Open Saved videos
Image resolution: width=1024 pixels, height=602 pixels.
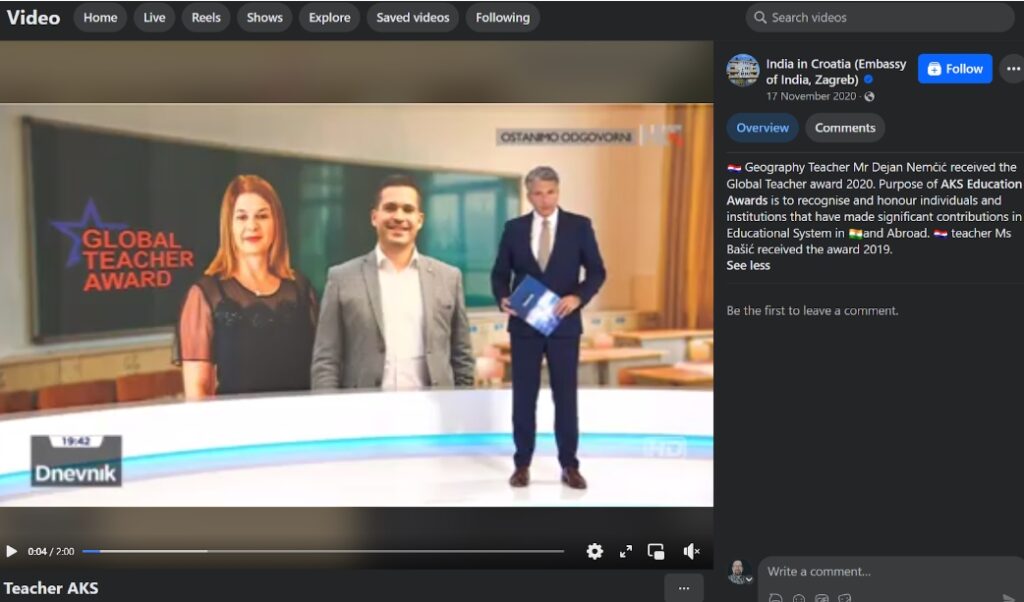click(x=412, y=17)
